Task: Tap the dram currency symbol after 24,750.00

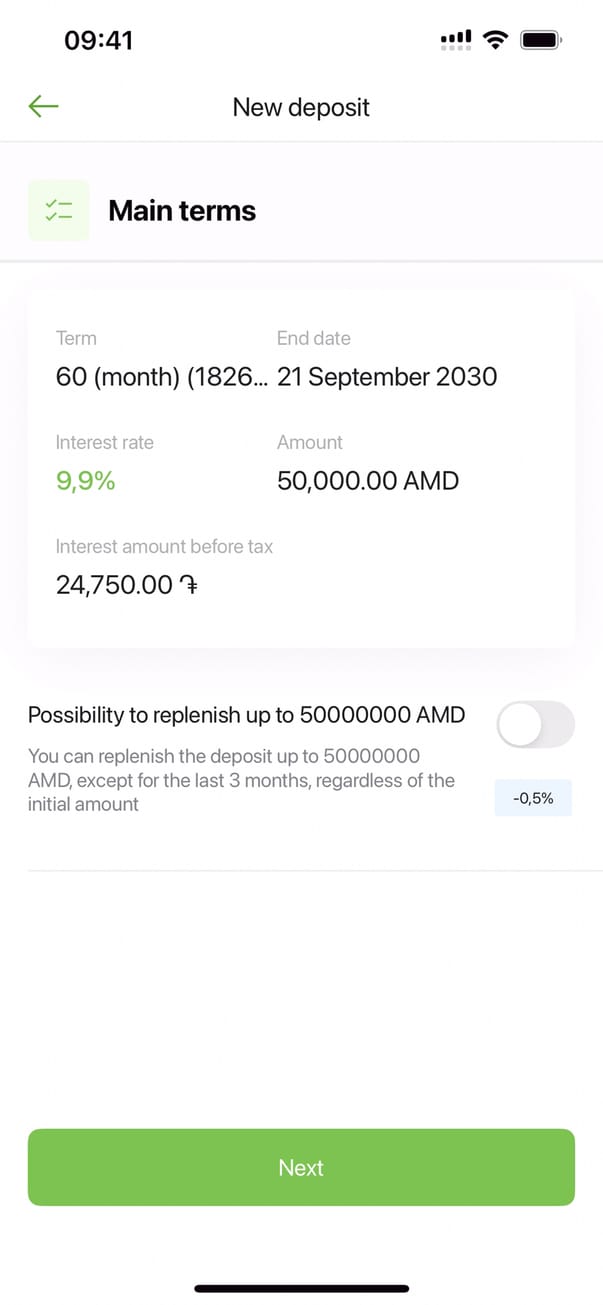Action: (x=187, y=586)
